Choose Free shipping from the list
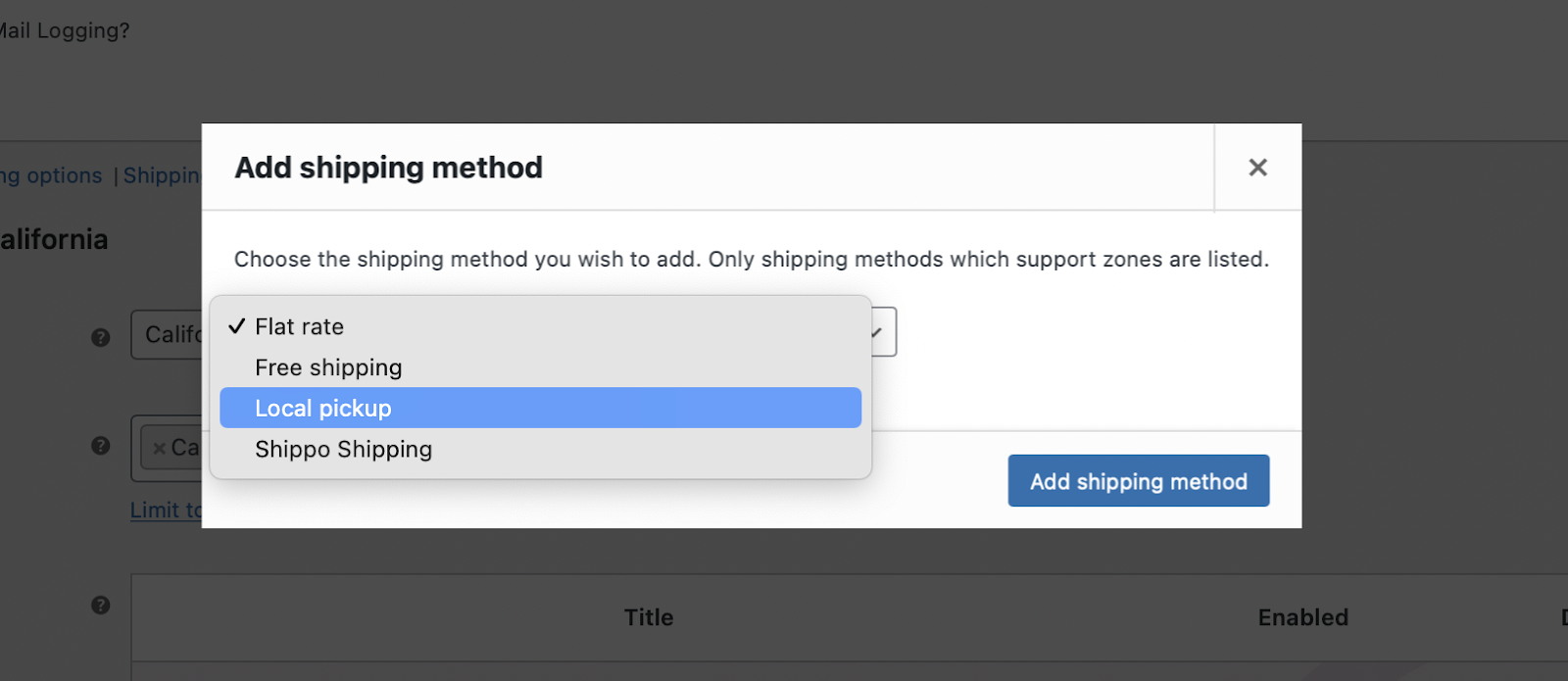Image resolution: width=1568 pixels, height=681 pixels. (328, 367)
